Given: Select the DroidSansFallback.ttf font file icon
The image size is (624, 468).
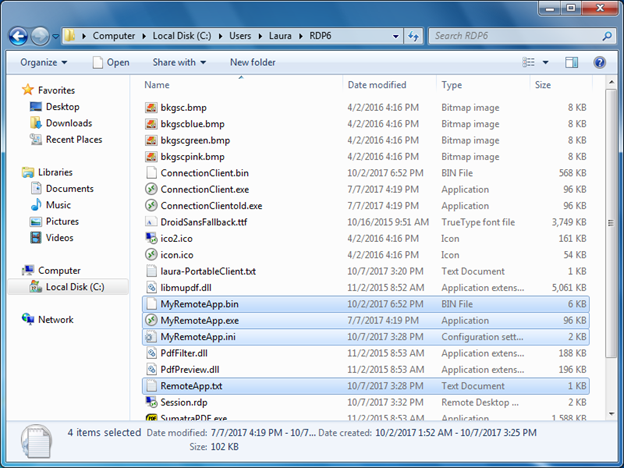Looking at the screenshot, I should point(152,222).
